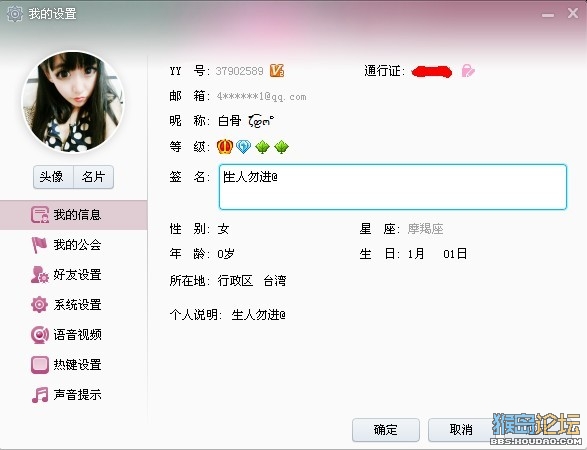Image resolution: width=587 pixels, height=450 pixels.
Task: Click the first green leaf level icon
Action: pyautogui.click(x=262, y=146)
